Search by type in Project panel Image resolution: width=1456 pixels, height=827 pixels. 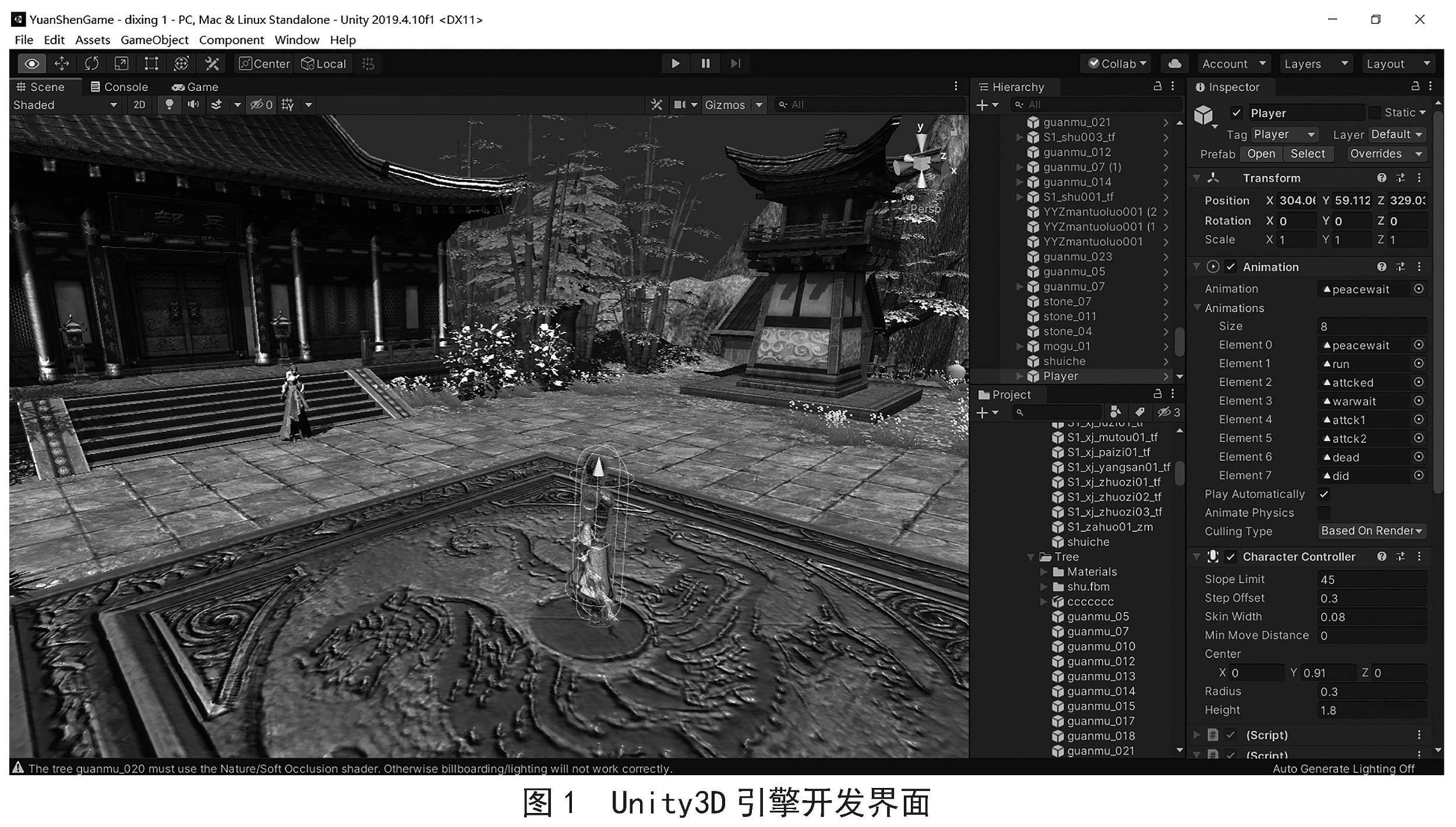[1115, 412]
